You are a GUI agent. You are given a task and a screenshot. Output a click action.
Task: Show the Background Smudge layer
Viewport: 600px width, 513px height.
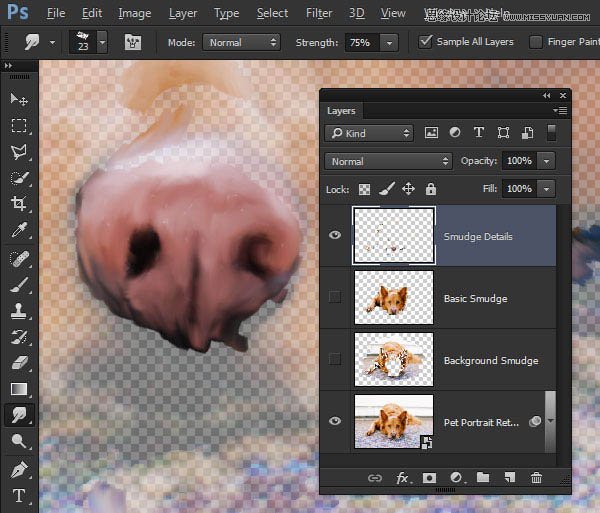click(x=335, y=359)
